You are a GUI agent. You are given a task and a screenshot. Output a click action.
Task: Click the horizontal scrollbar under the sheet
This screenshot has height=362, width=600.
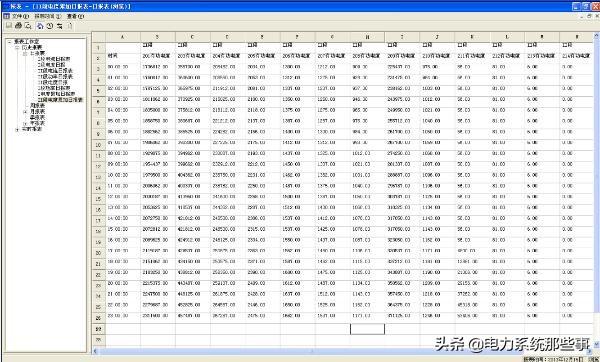click(342, 350)
